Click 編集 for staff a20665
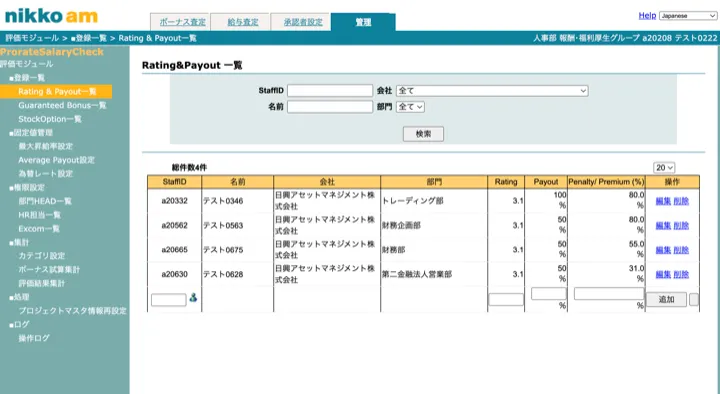720x394 pixels. [663, 250]
